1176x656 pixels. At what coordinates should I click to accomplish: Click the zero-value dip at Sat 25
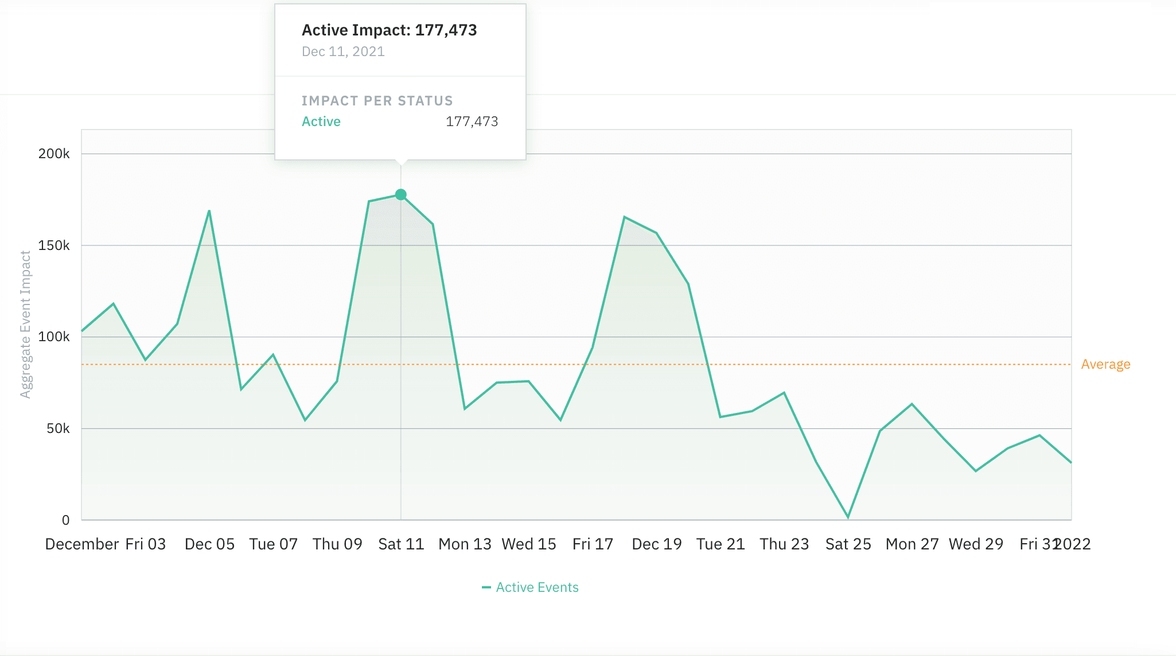click(848, 518)
